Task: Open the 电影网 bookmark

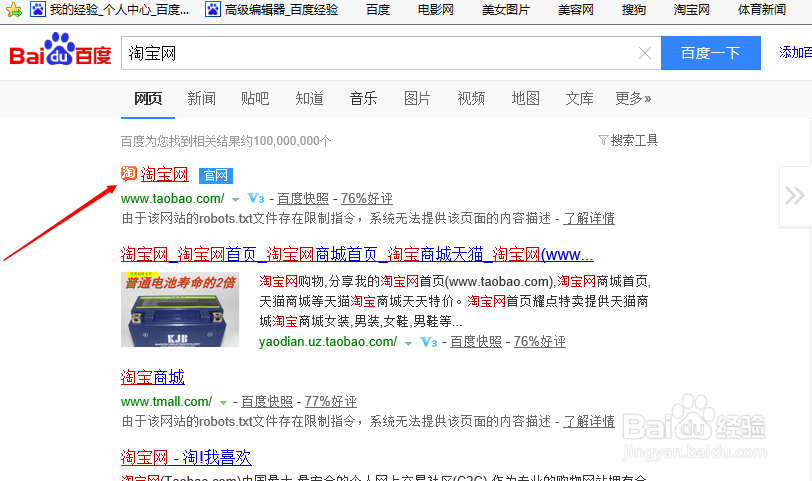Action: 436,9
